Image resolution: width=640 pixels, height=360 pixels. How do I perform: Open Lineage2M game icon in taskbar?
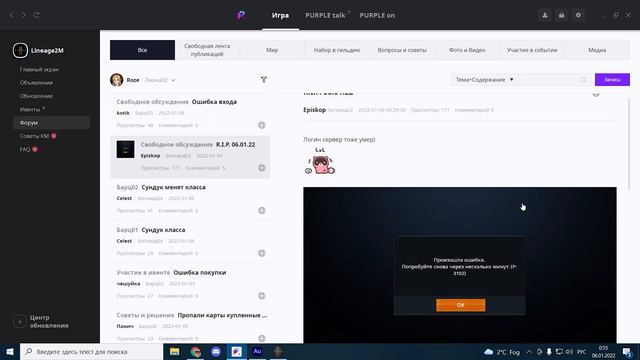(x=278, y=351)
